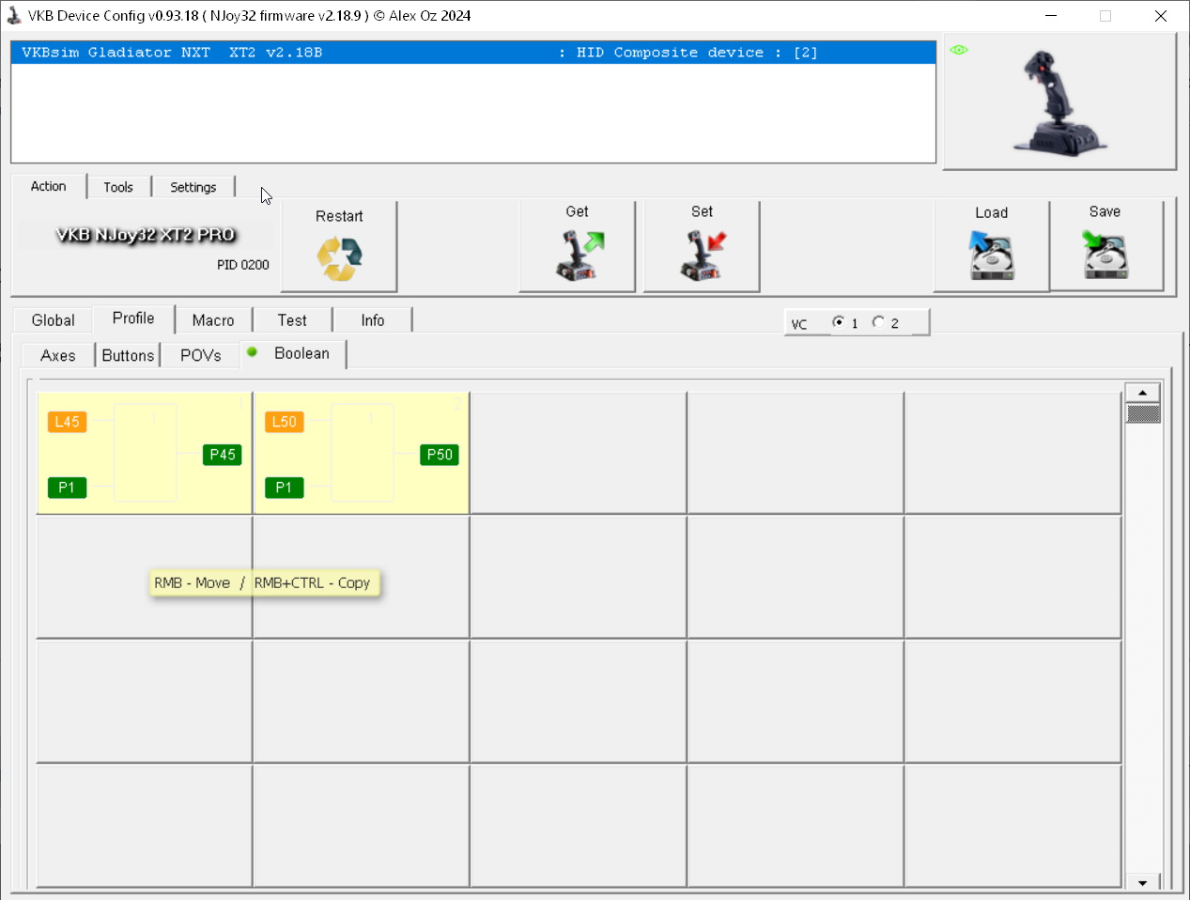
Task: Open the Action tab
Action: click(x=49, y=187)
